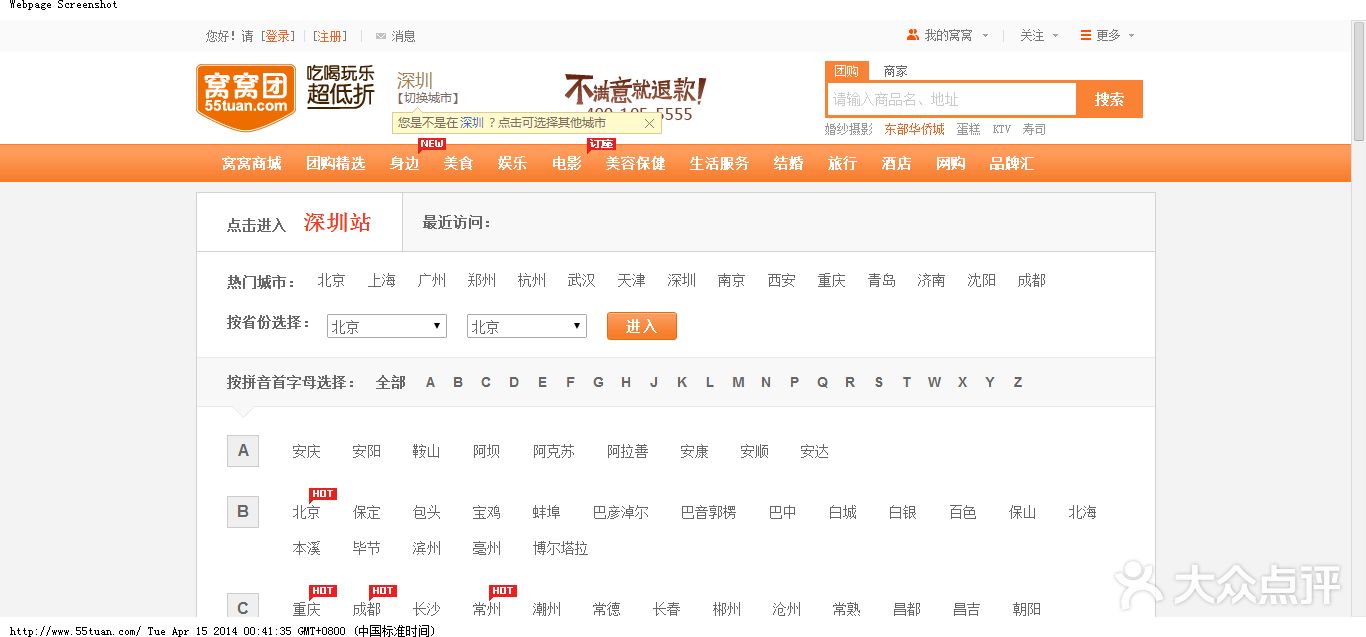The image size is (1366, 637).
Task: Switch to the 商家 search tab
Action: (x=895, y=71)
